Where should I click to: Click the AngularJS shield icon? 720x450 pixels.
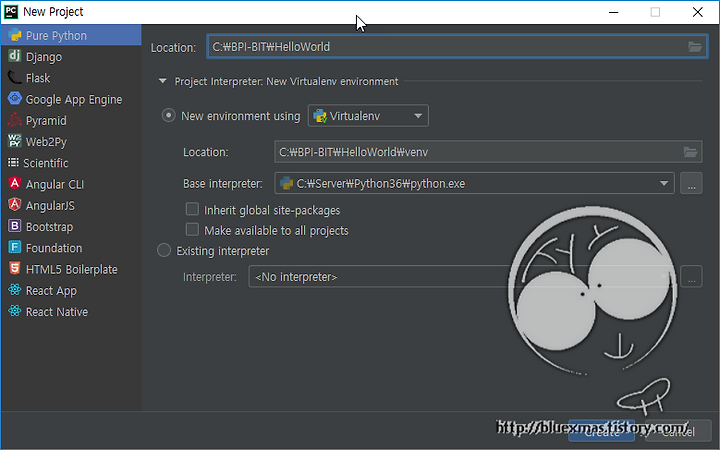pyautogui.click(x=15, y=205)
